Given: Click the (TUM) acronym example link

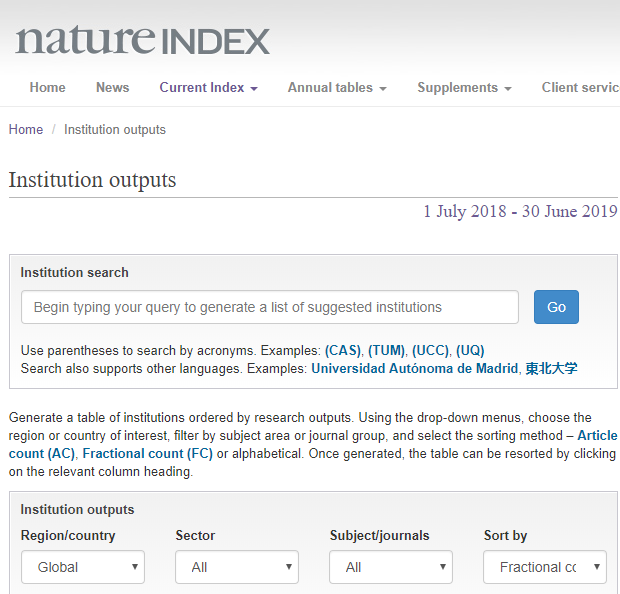Looking at the screenshot, I should (386, 351).
